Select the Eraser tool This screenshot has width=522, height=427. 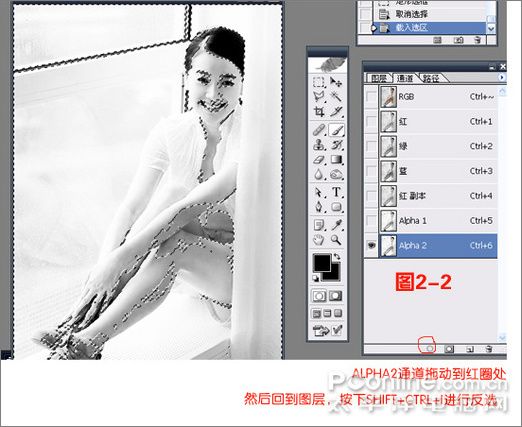click(319, 160)
